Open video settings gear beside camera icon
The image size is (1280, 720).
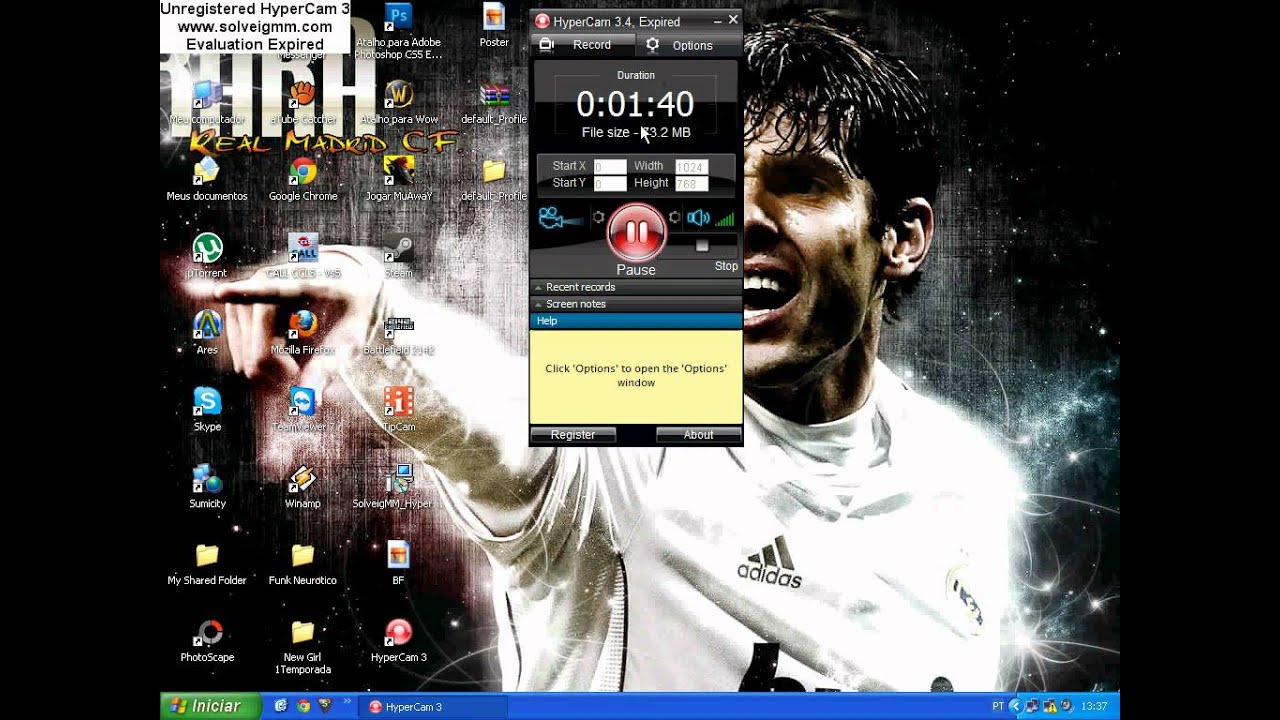point(598,217)
